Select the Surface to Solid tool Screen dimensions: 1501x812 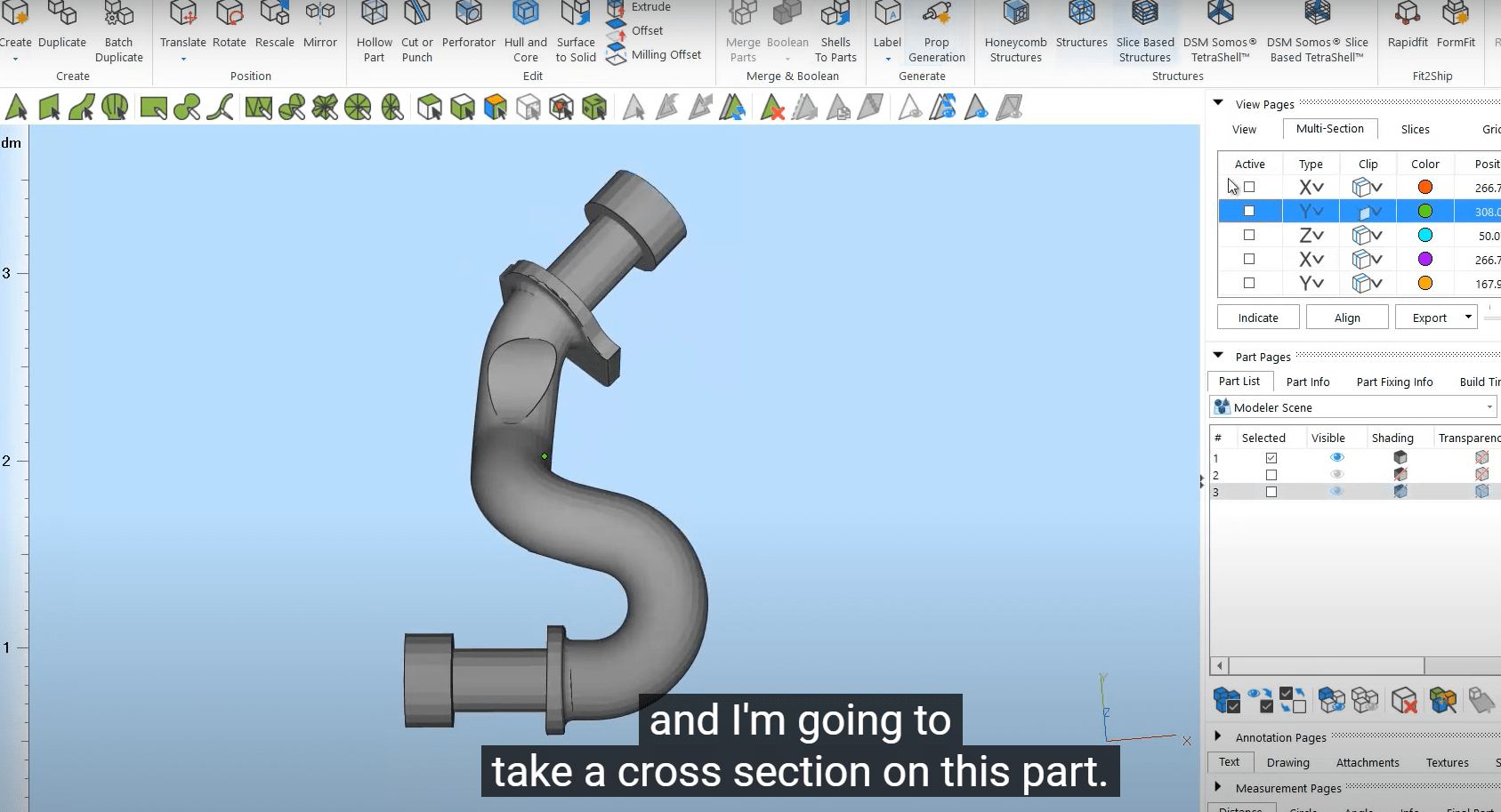[576, 16]
